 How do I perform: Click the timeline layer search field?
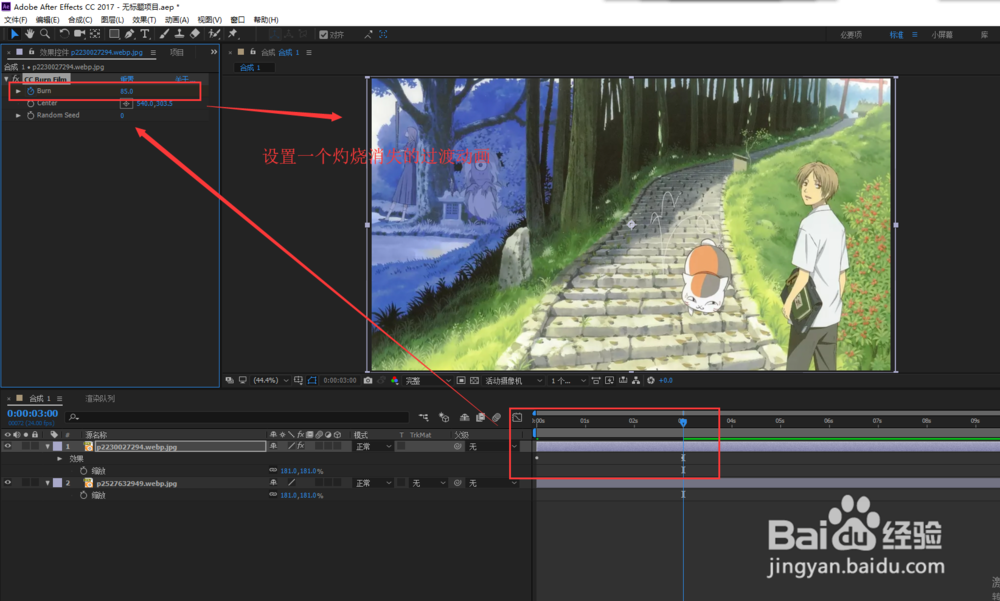pos(237,417)
